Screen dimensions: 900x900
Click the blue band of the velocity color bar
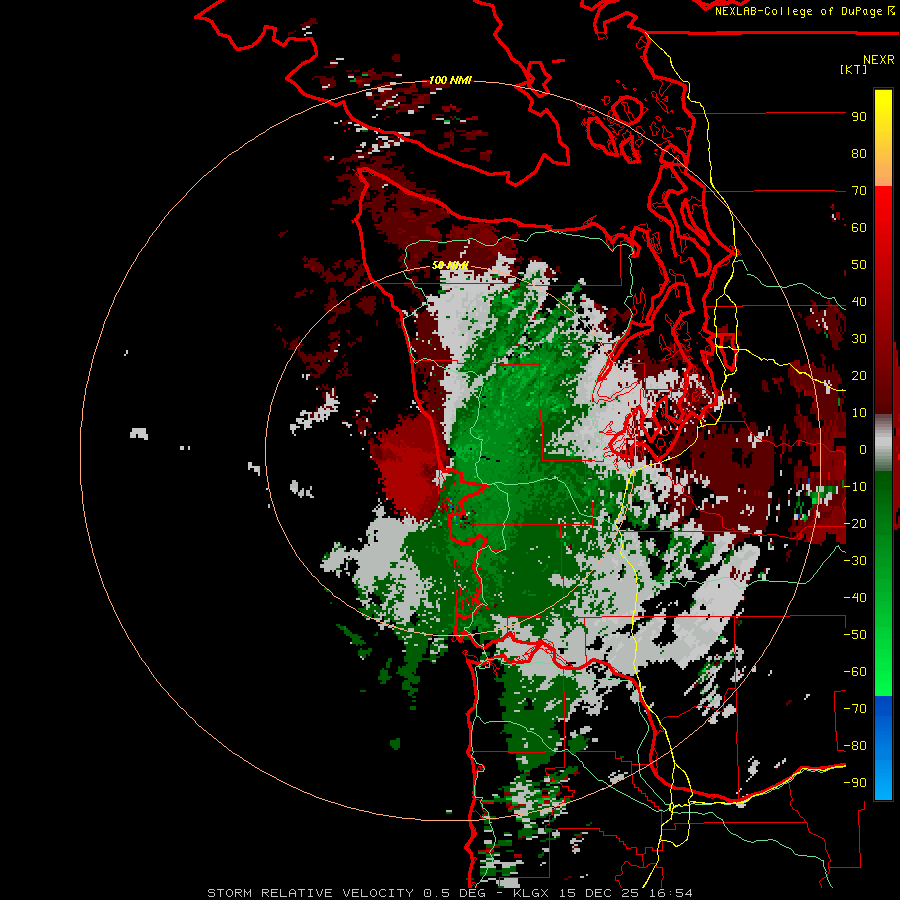(883, 747)
